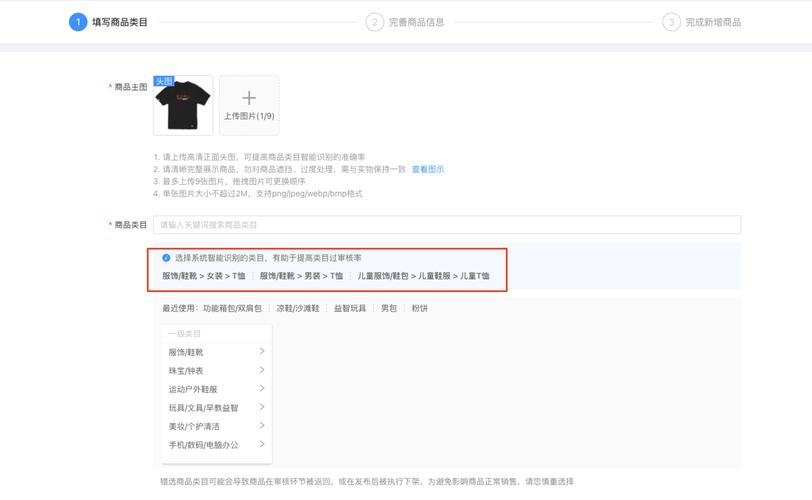Select recent category 益智玩具

pos(350,308)
